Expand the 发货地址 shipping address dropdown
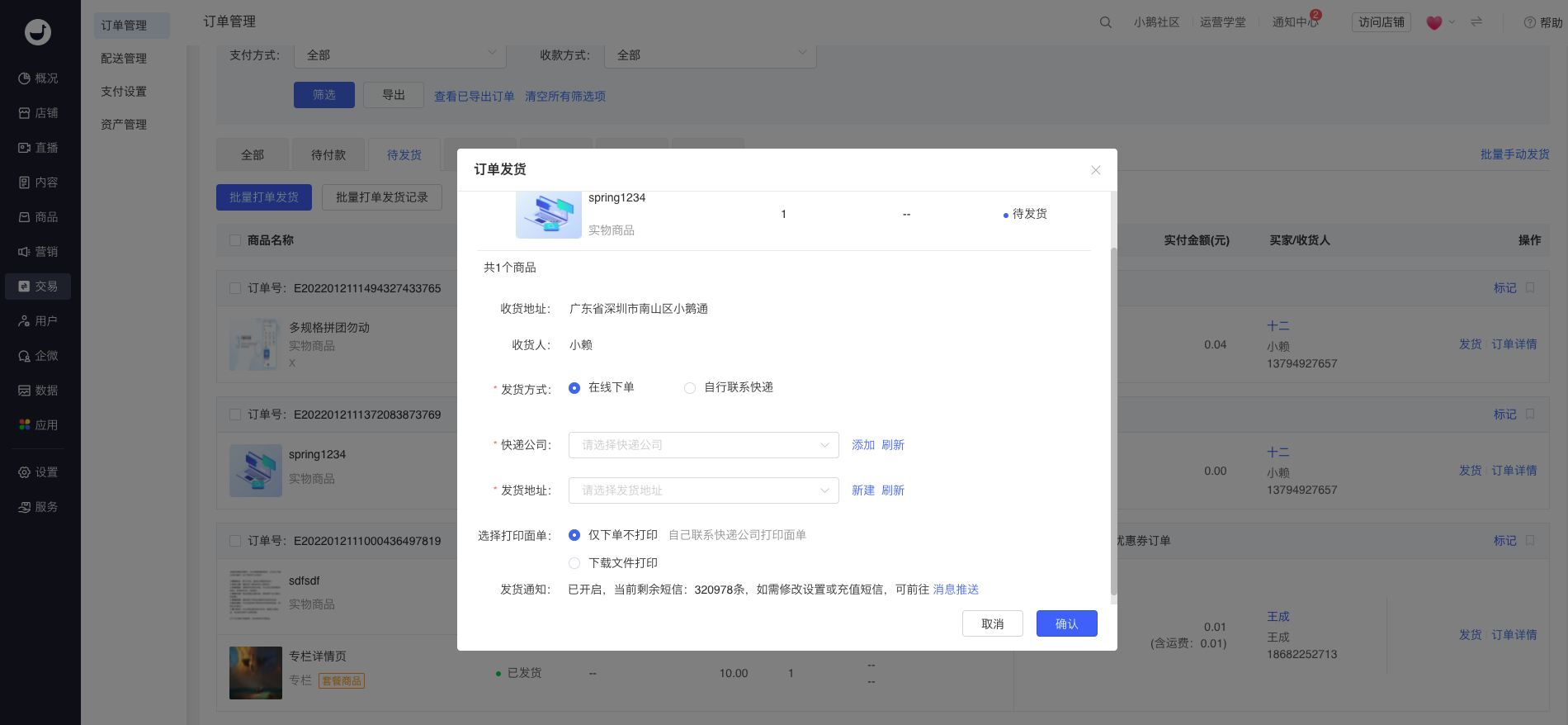This screenshot has width=1568, height=725. [703, 490]
